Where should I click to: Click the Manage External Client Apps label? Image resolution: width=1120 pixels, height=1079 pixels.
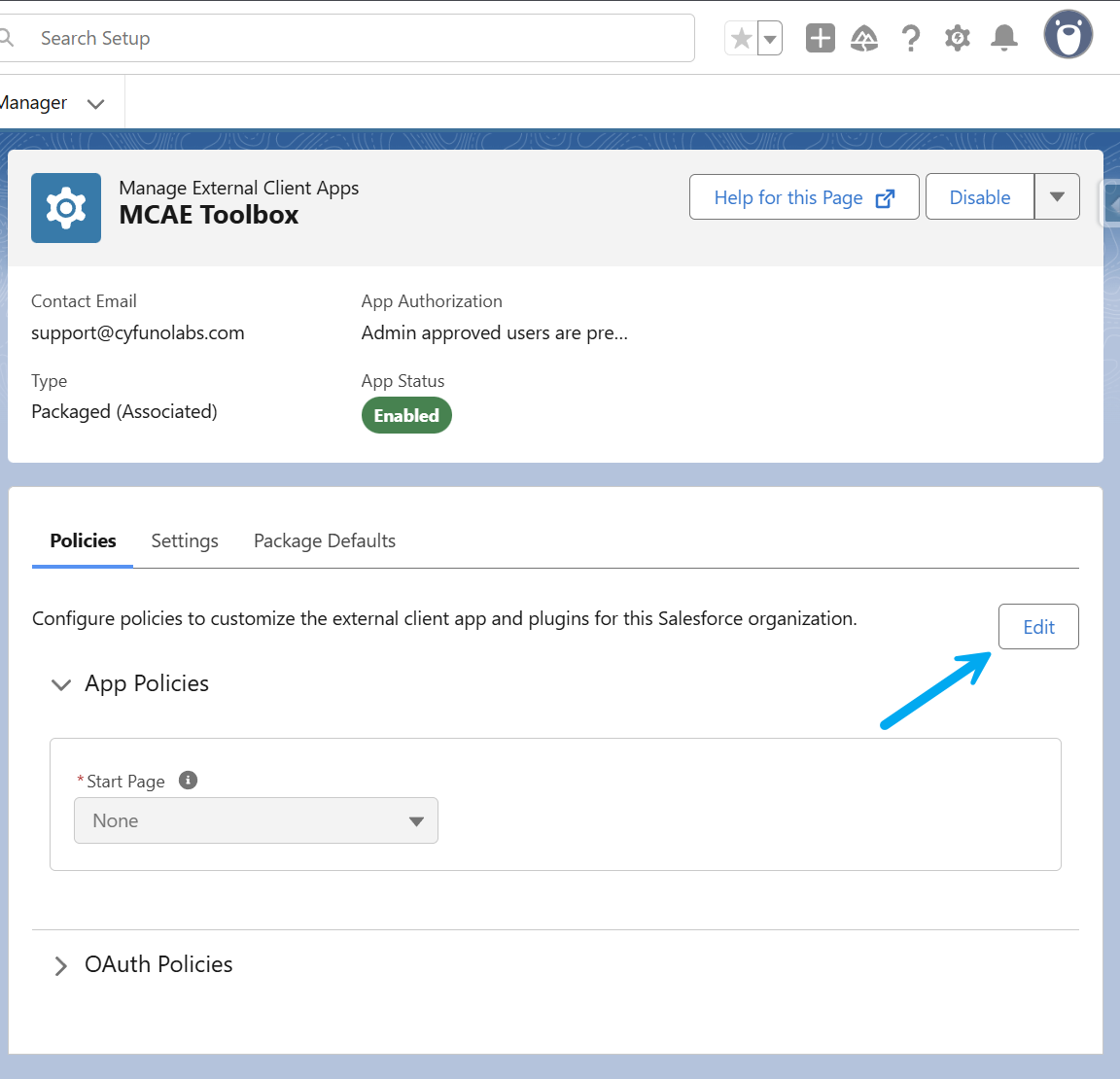pos(238,188)
